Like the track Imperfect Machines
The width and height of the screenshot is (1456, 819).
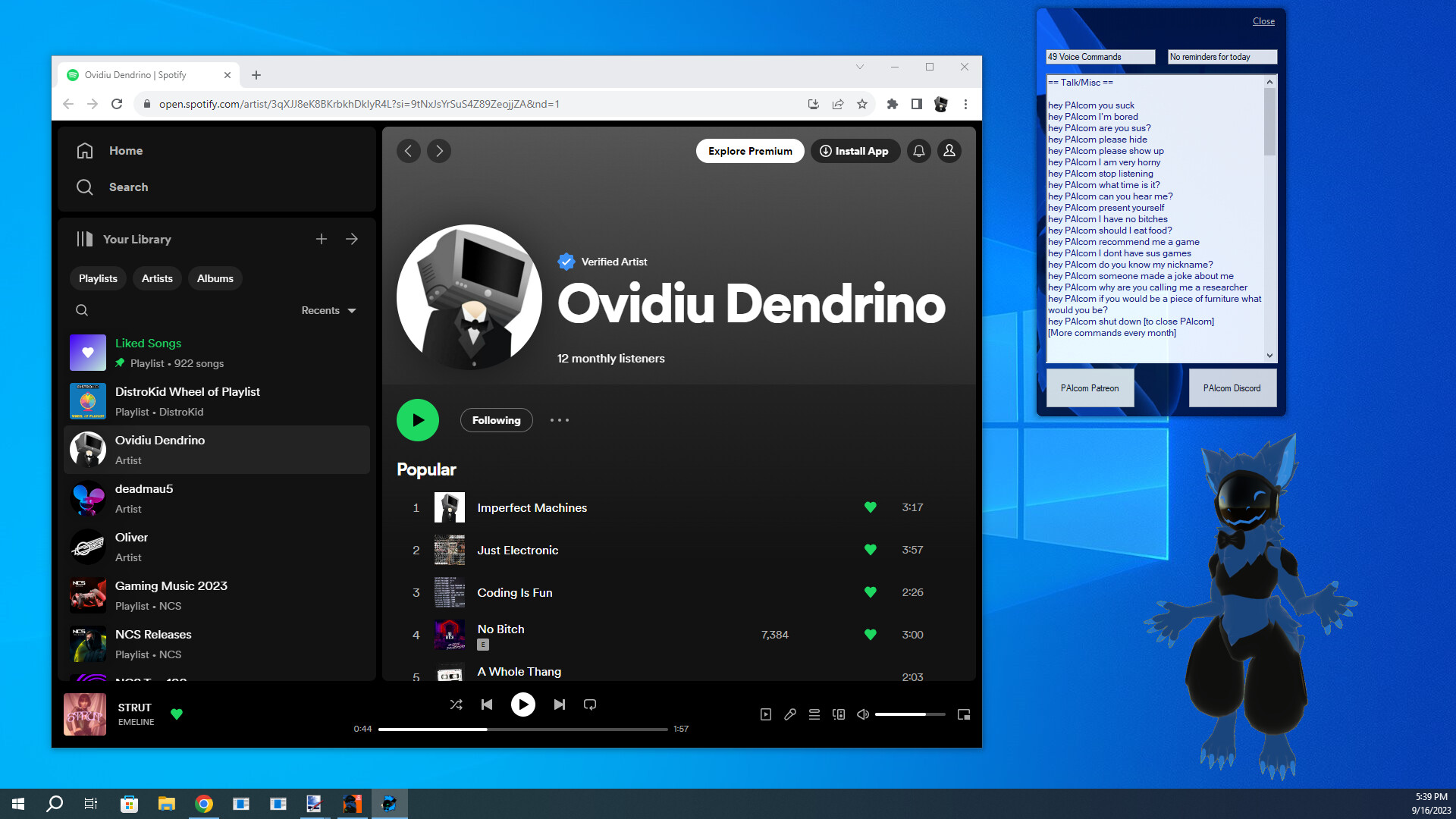click(x=870, y=507)
